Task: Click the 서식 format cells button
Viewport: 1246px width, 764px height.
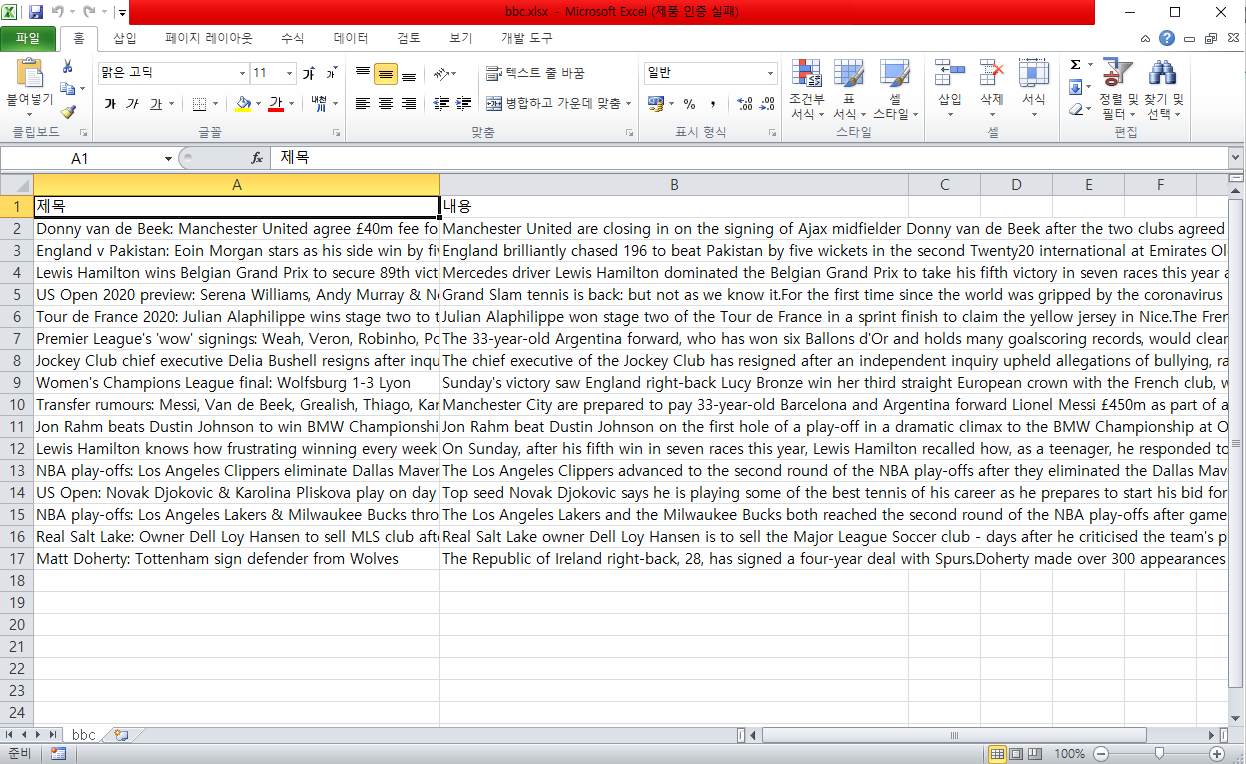Action: (x=1033, y=89)
